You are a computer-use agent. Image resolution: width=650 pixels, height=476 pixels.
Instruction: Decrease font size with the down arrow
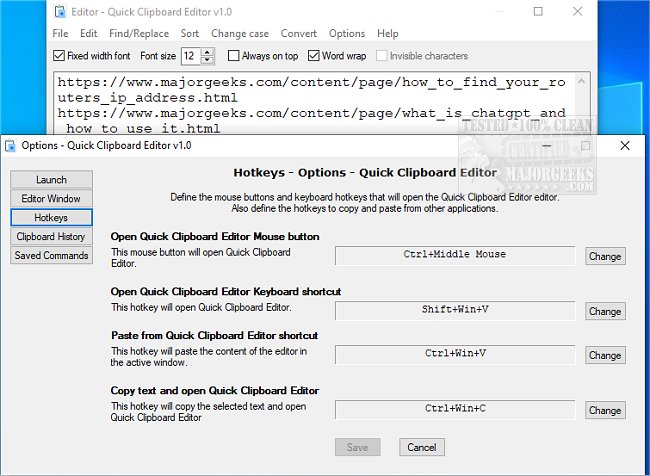(x=207, y=60)
